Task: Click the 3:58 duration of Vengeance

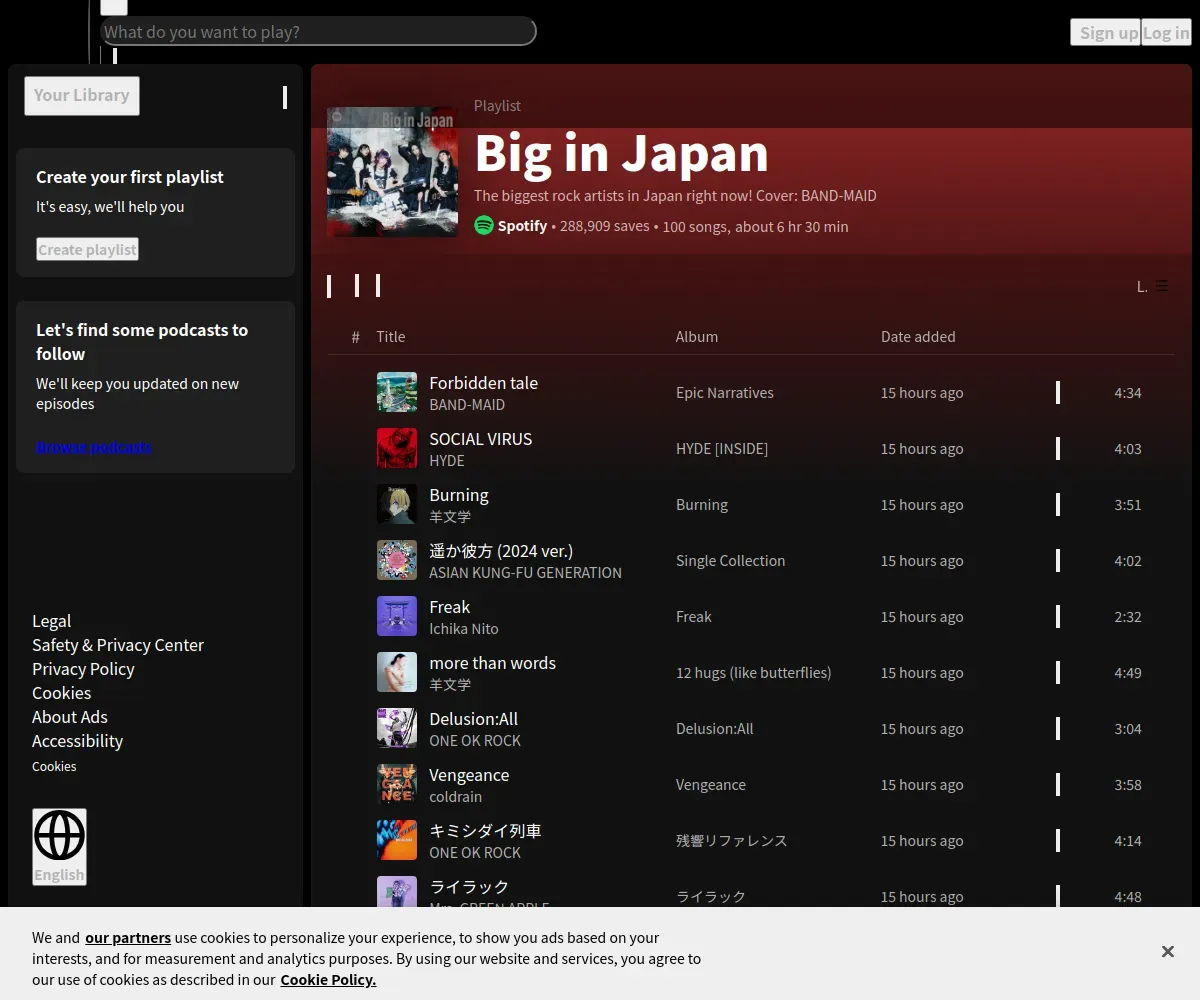Action: [1128, 784]
